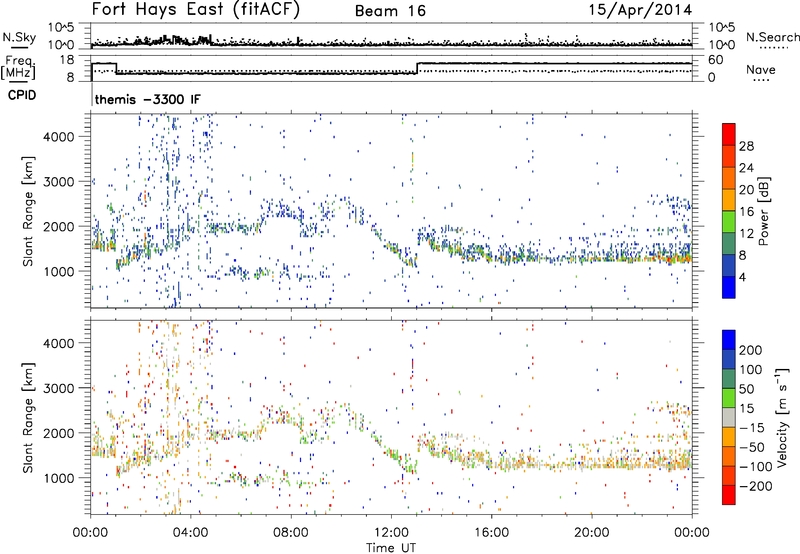The height and width of the screenshot is (554, 800).
Task: Click the 'Nave' legend label
Action: pos(761,69)
